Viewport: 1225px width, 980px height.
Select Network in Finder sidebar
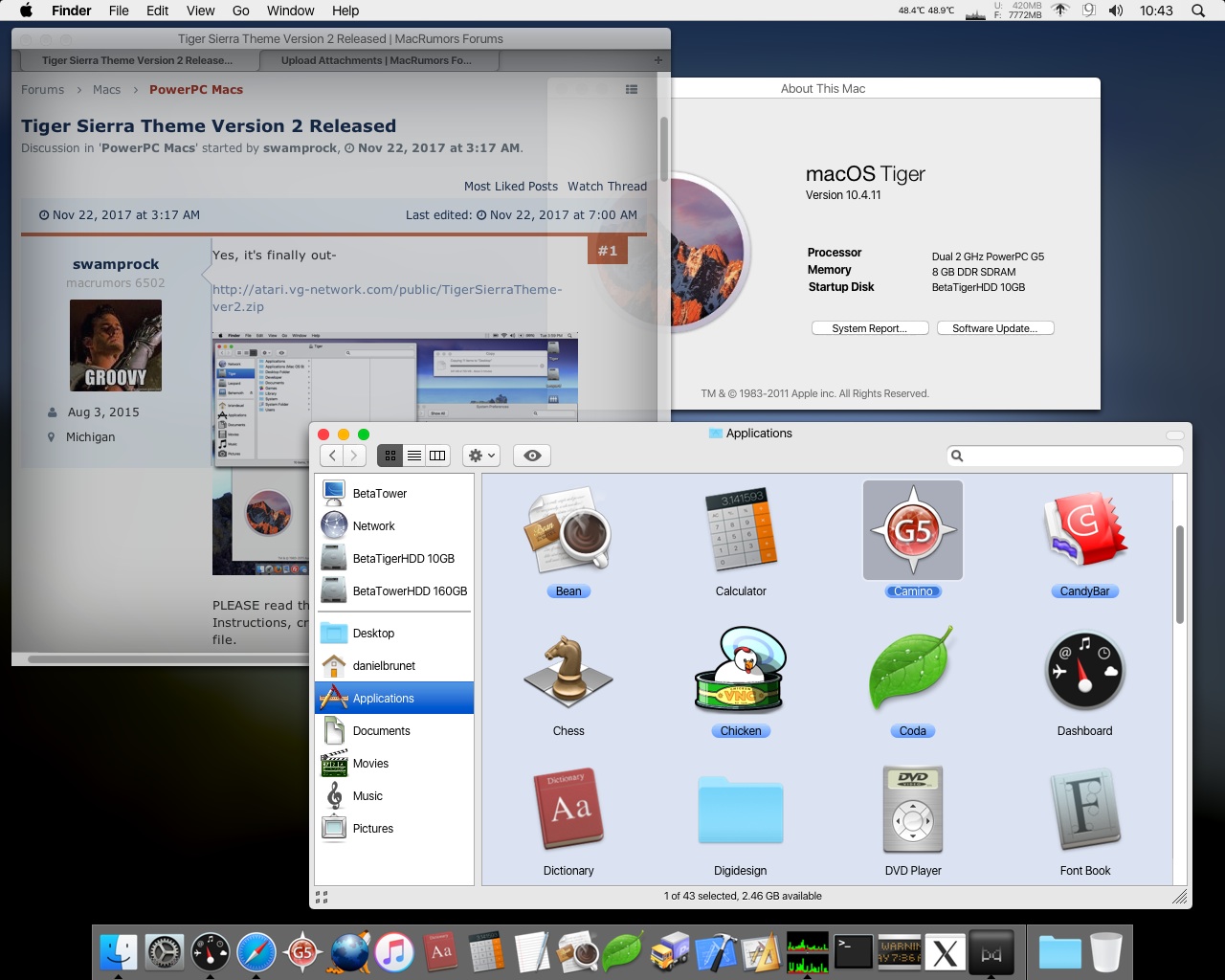(394, 526)
